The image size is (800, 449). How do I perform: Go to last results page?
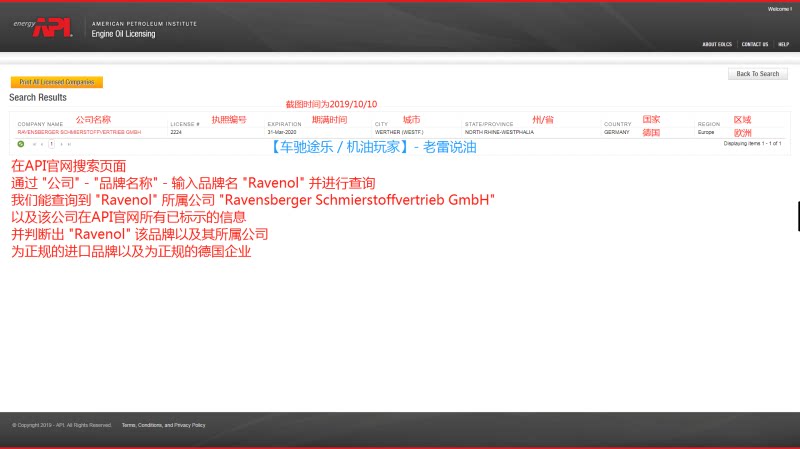pyautogui.click(x=69, y=144)
